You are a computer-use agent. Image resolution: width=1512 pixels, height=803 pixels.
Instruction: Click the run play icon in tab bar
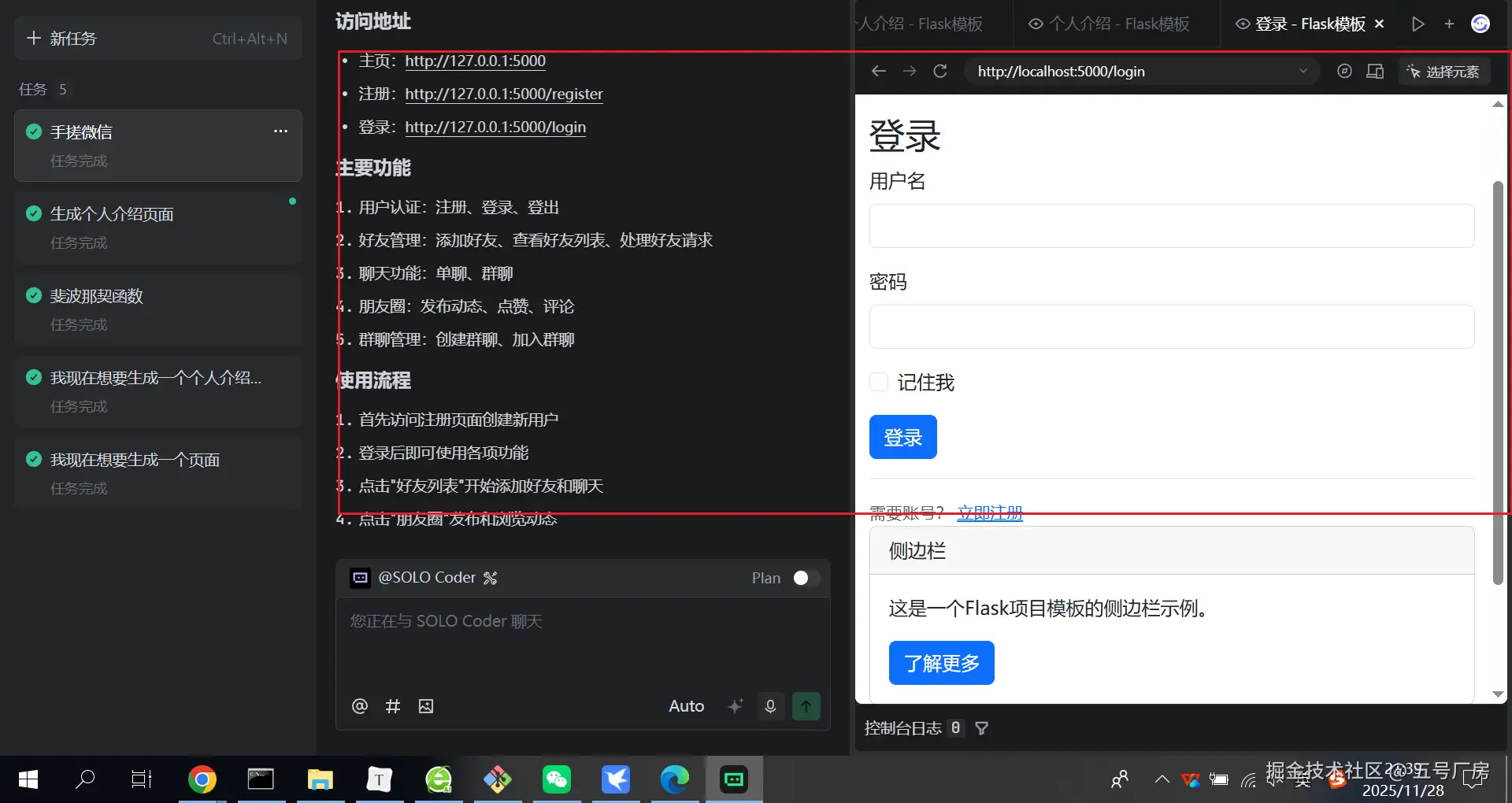[1418, 24]
